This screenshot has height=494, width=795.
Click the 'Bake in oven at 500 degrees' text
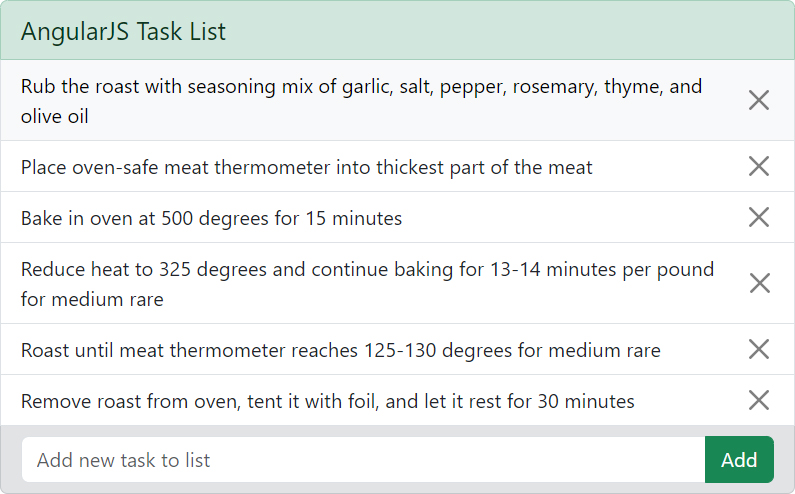tap(211, 218)
